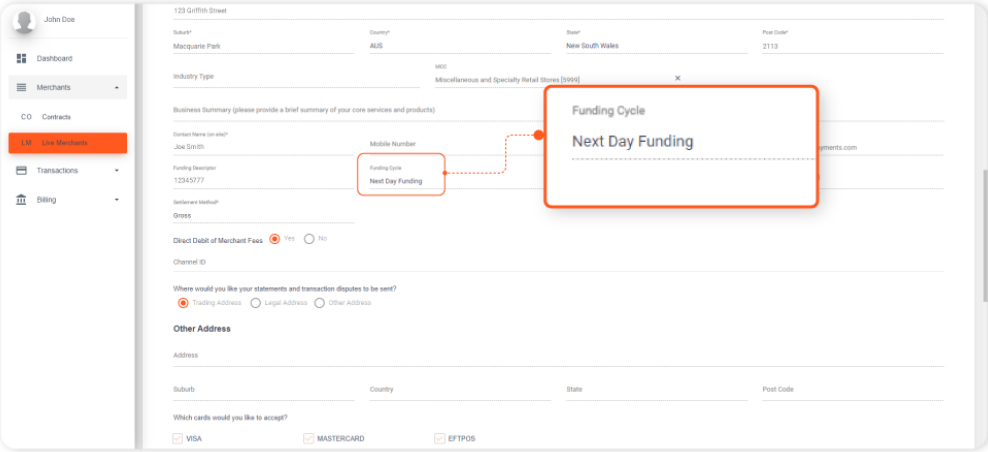Click the Billing bank icon

[21, 200]
